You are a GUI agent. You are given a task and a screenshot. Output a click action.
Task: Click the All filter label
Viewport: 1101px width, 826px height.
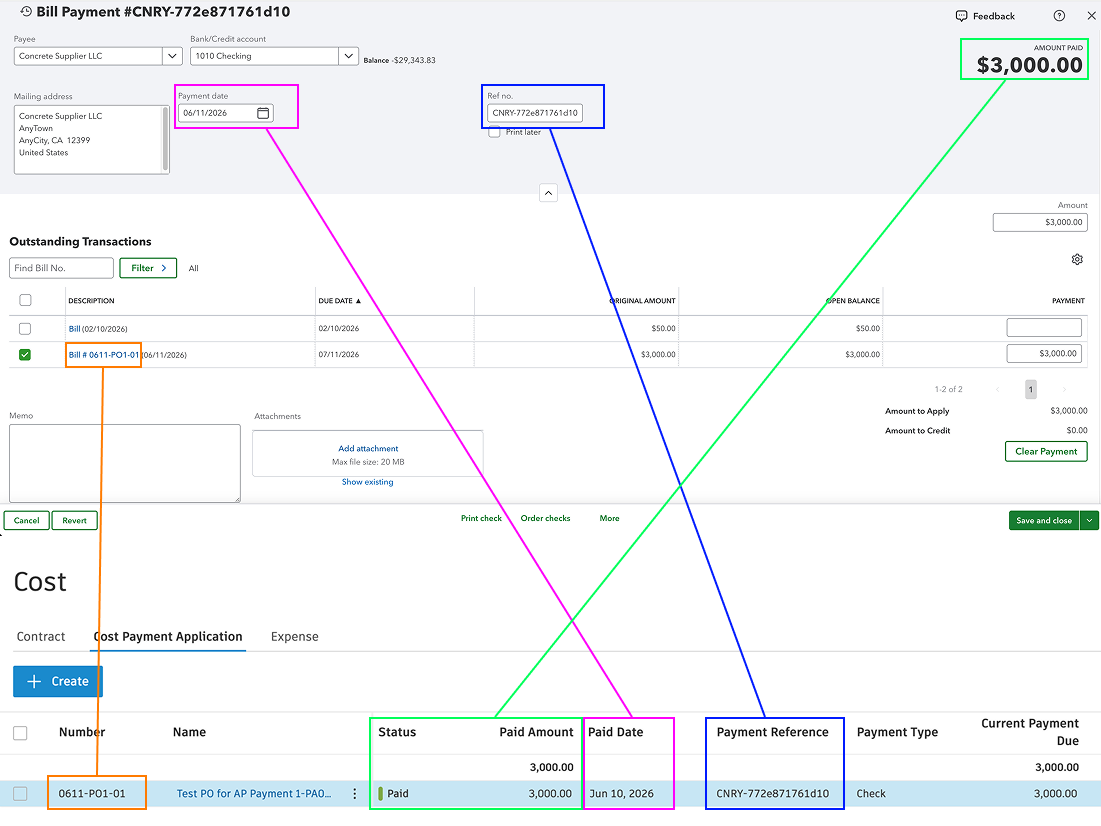[x=194, y=268]
